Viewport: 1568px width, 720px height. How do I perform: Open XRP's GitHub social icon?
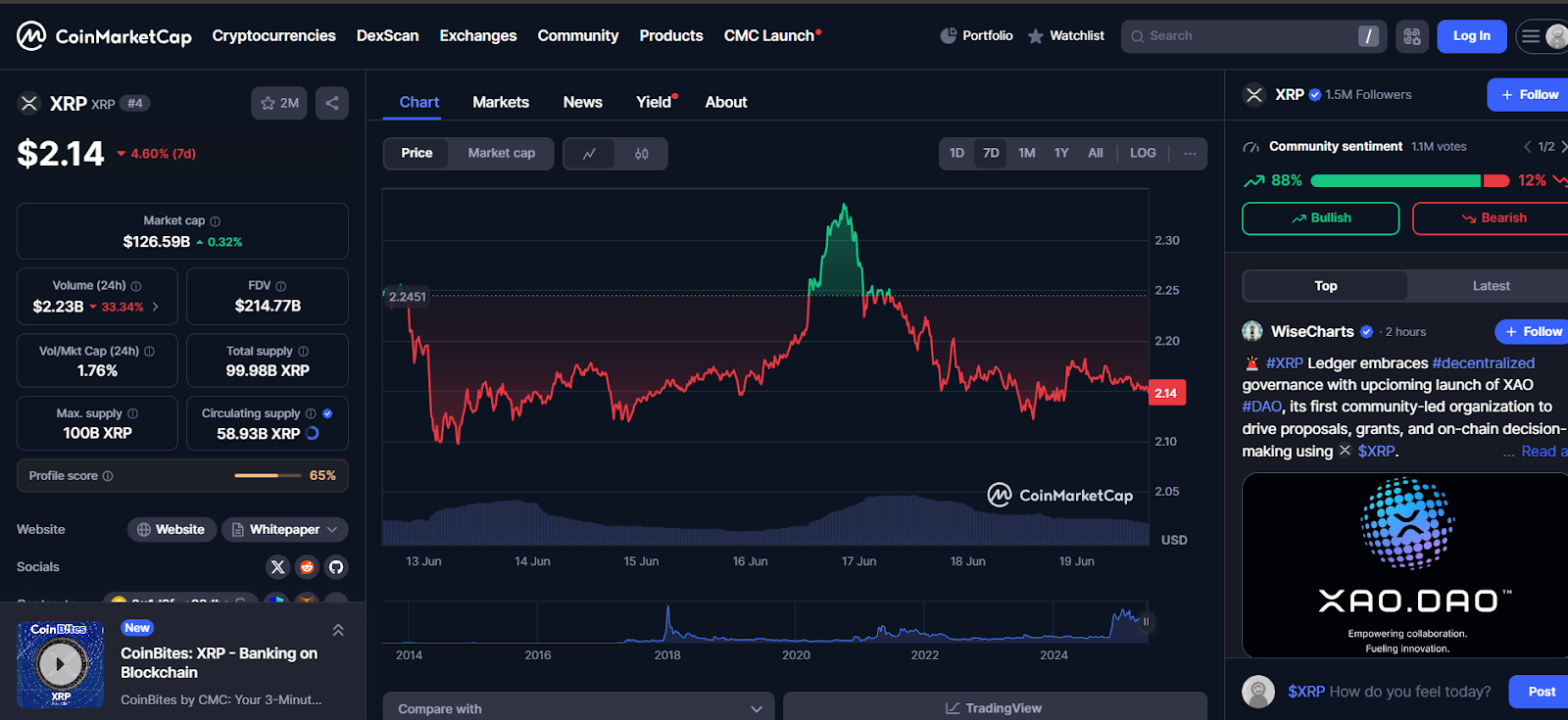(x=336, y=566)
